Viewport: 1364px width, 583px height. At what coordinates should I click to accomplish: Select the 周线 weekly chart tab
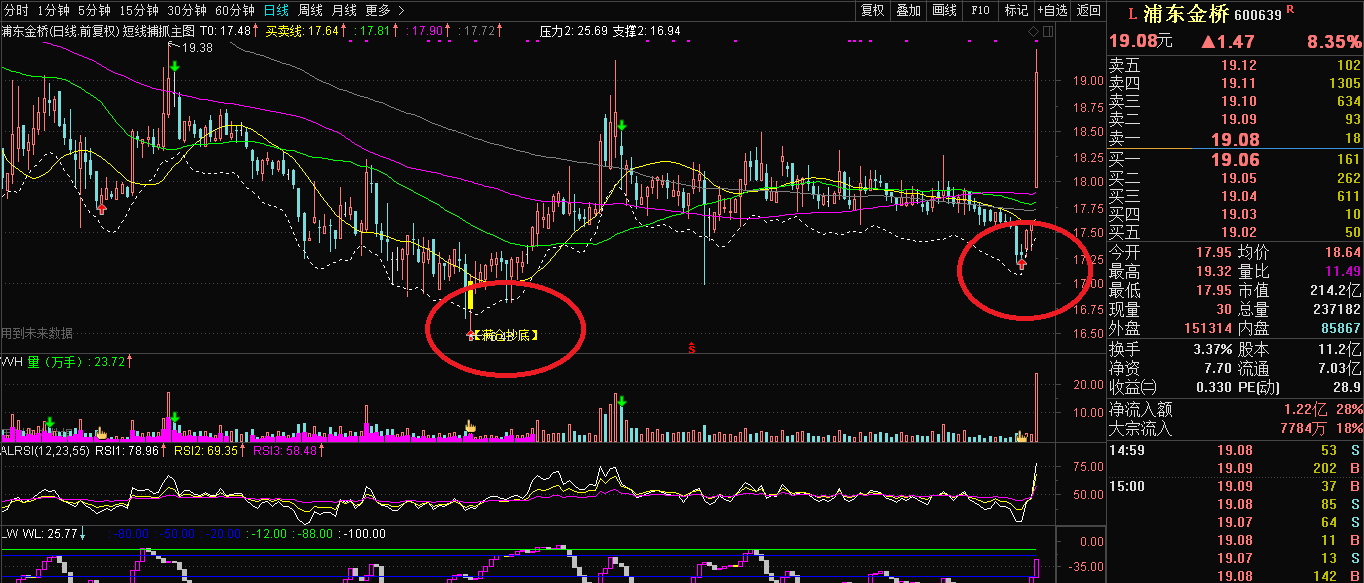pos(310,11)
